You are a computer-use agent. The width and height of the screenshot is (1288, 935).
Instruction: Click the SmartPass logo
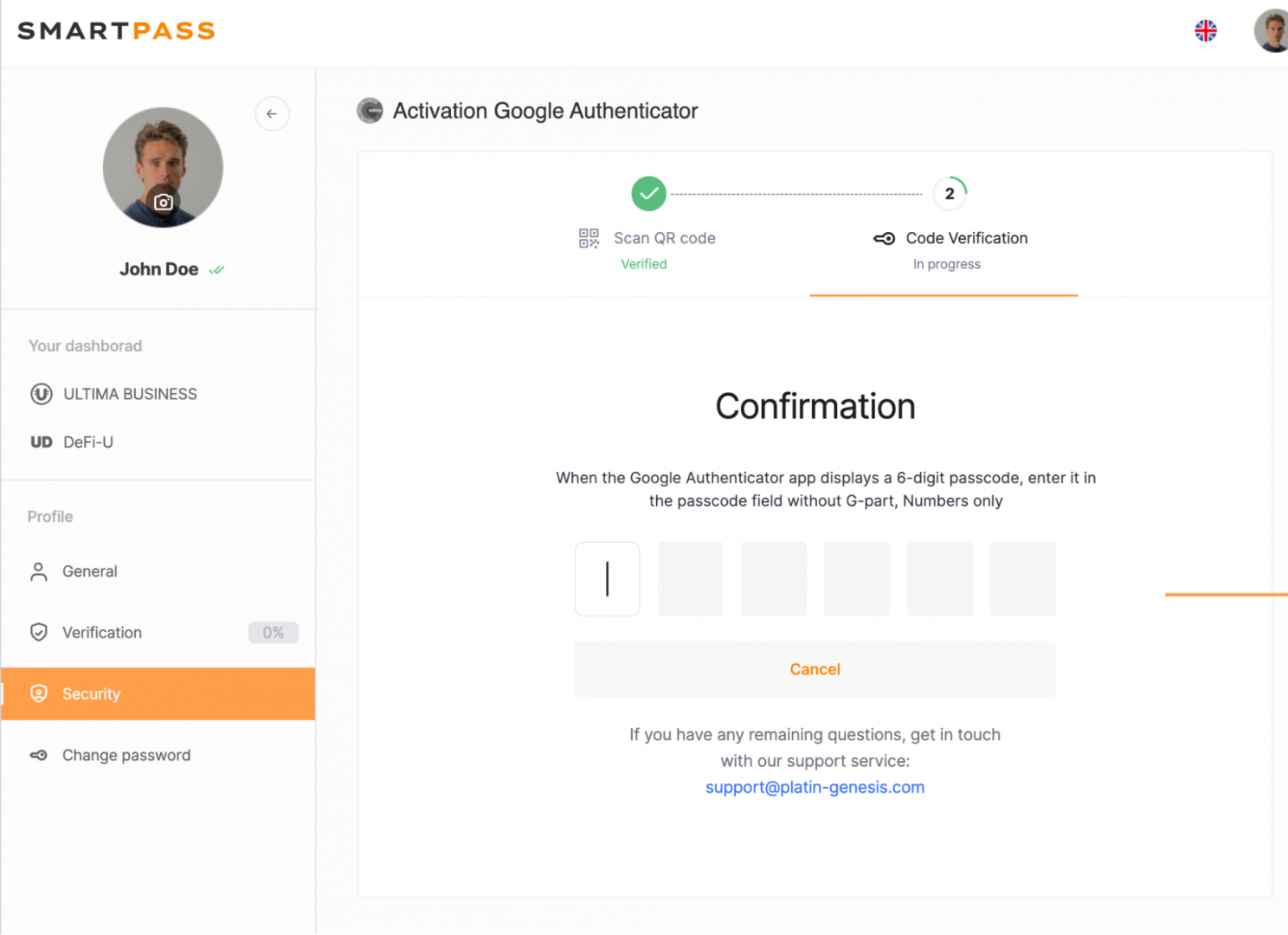click(x=116, y=31)
